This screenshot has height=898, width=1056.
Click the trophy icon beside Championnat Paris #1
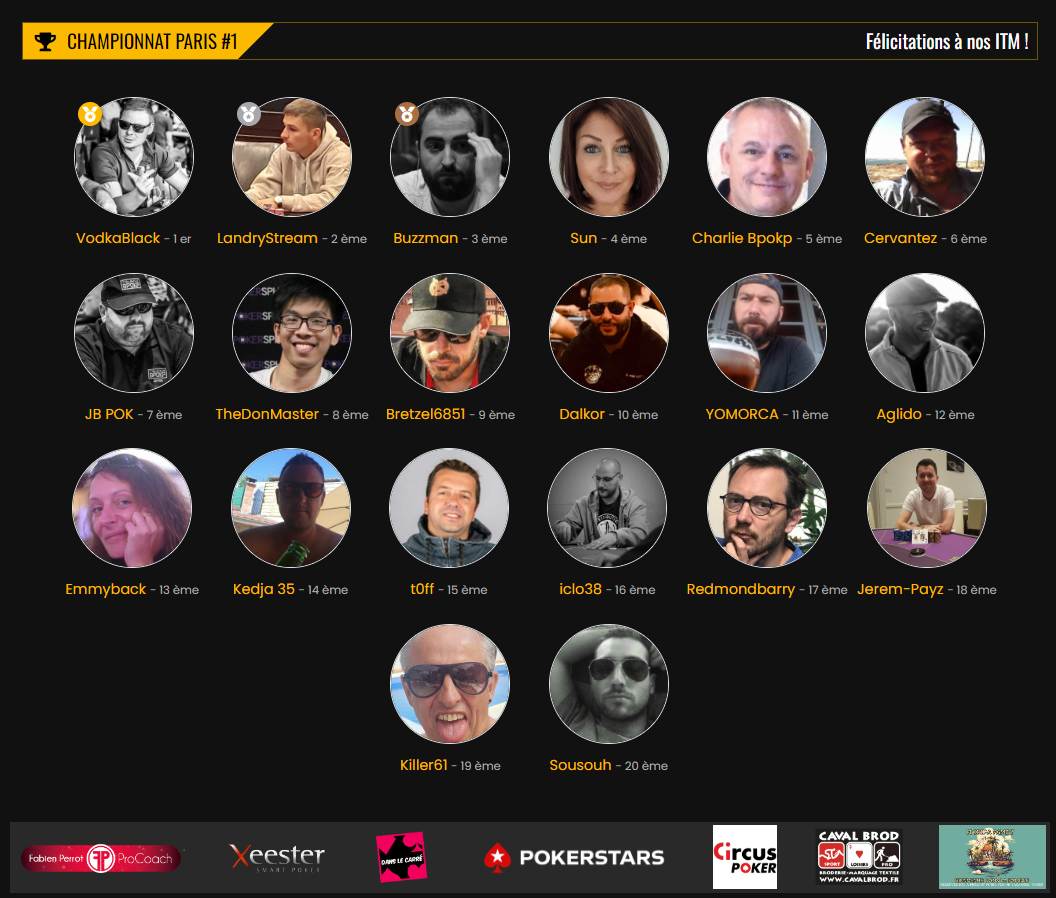[45, 42]
